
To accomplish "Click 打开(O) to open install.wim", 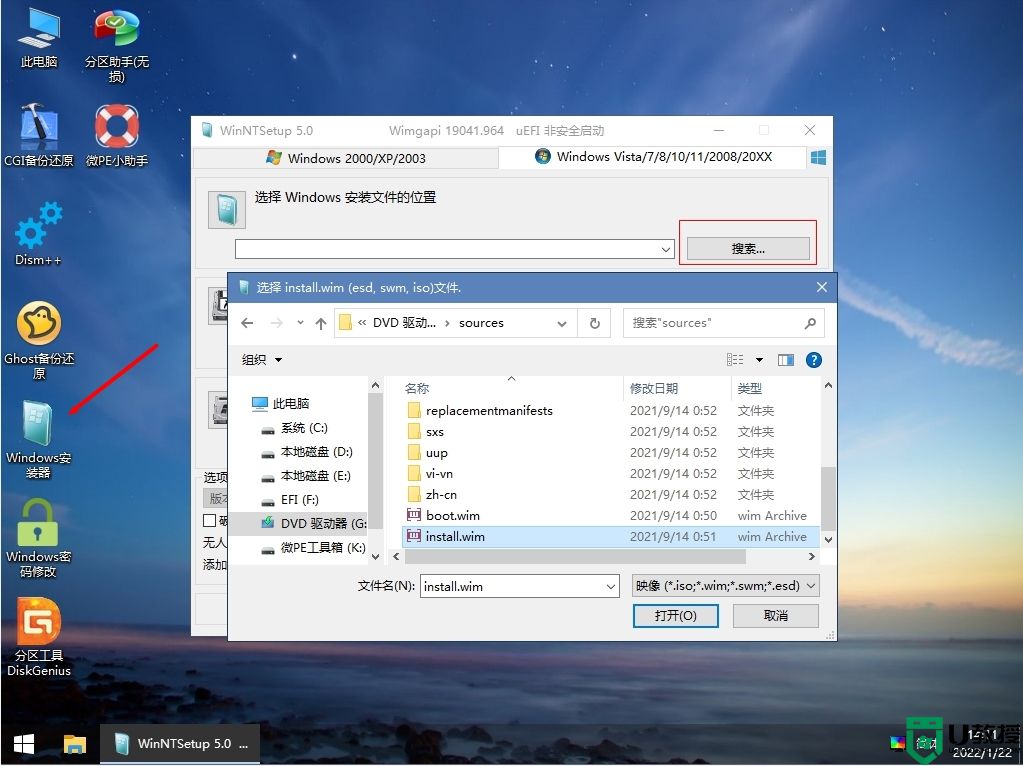I will pos(675,615).
